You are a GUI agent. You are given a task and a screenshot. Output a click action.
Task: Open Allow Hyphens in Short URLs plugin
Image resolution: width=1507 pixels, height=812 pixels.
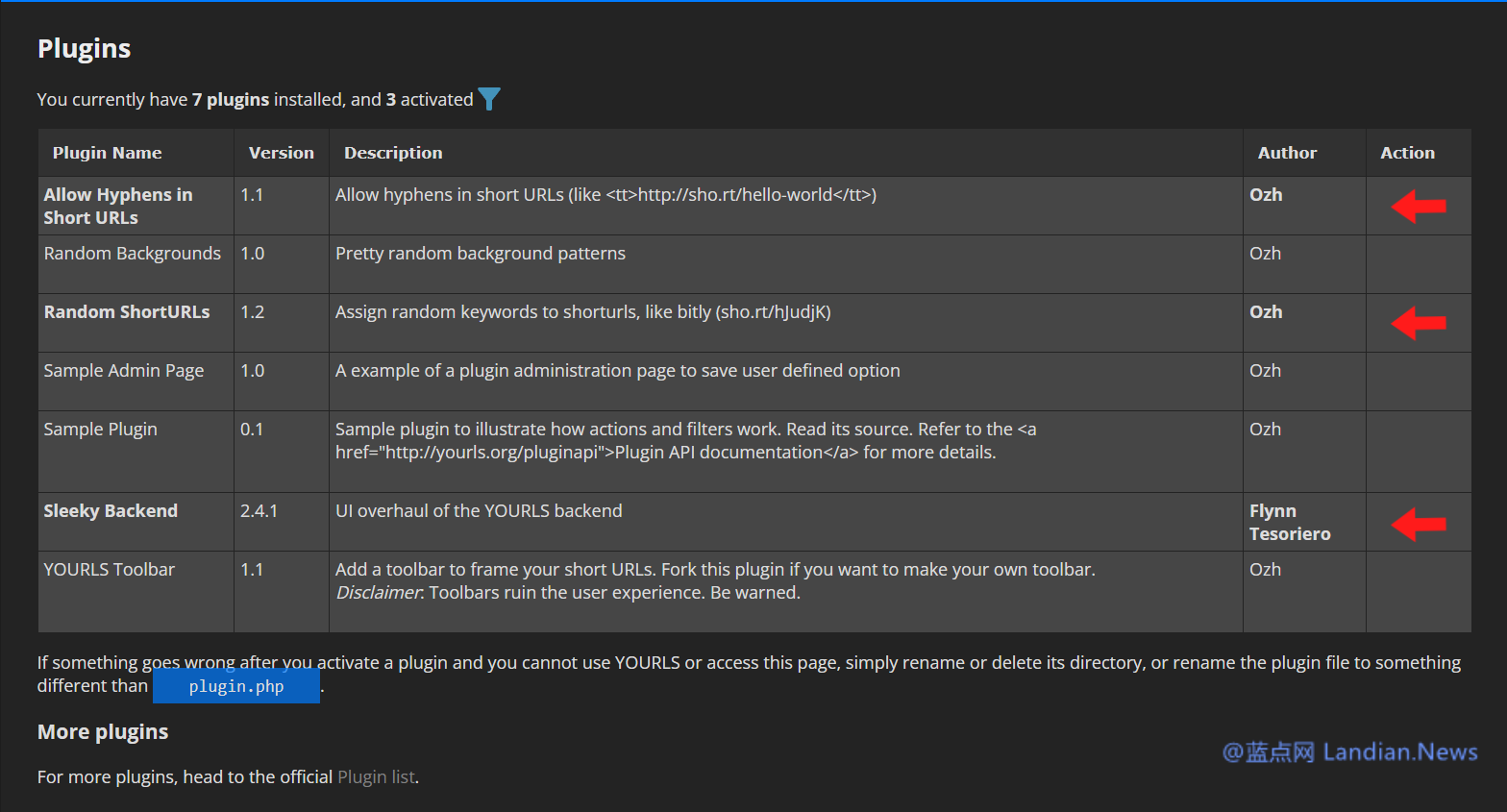(117, 206)
